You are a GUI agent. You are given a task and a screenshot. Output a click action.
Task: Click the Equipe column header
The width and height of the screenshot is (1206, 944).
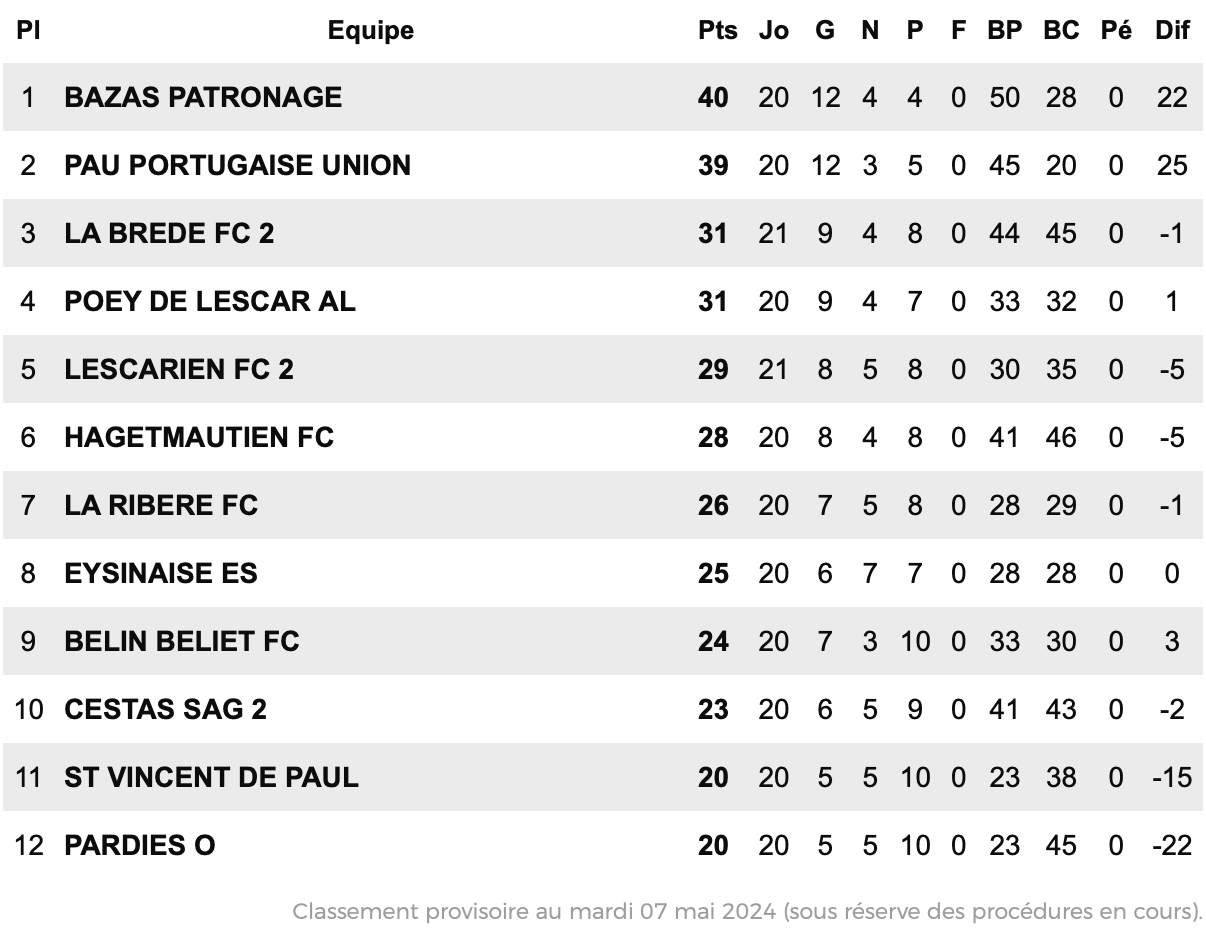(x=371, y=31)
